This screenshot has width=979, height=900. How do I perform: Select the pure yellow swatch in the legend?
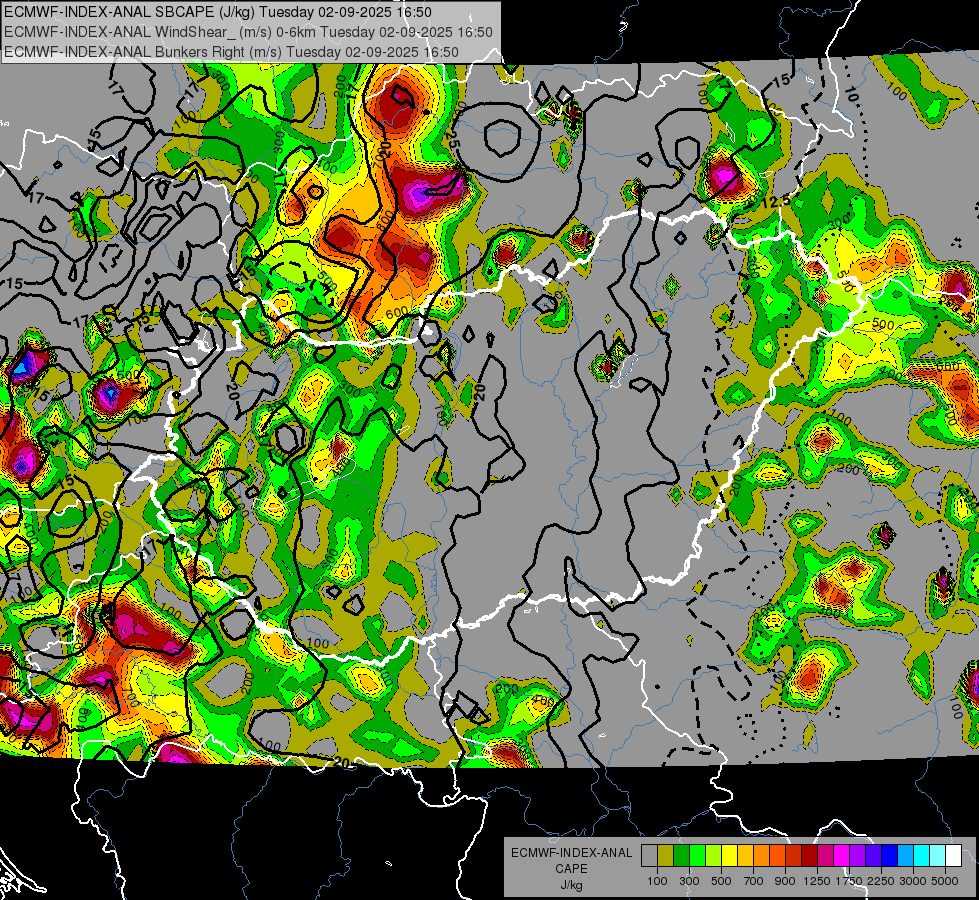coord(729,855)
